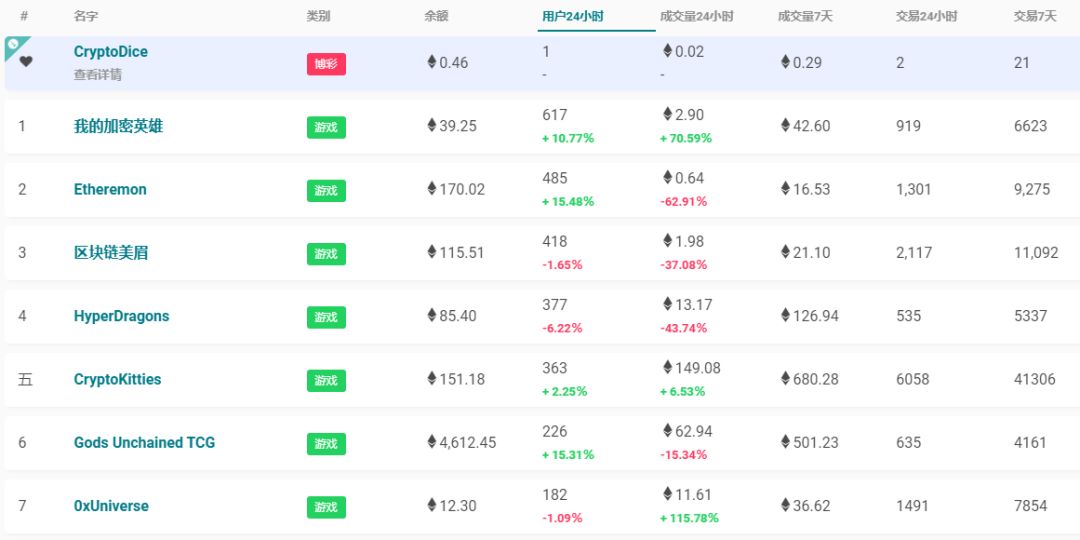Sort by 名字 column header
Image resolution: width=1080 pixels, height=540 pixels.
click(86, 16)
